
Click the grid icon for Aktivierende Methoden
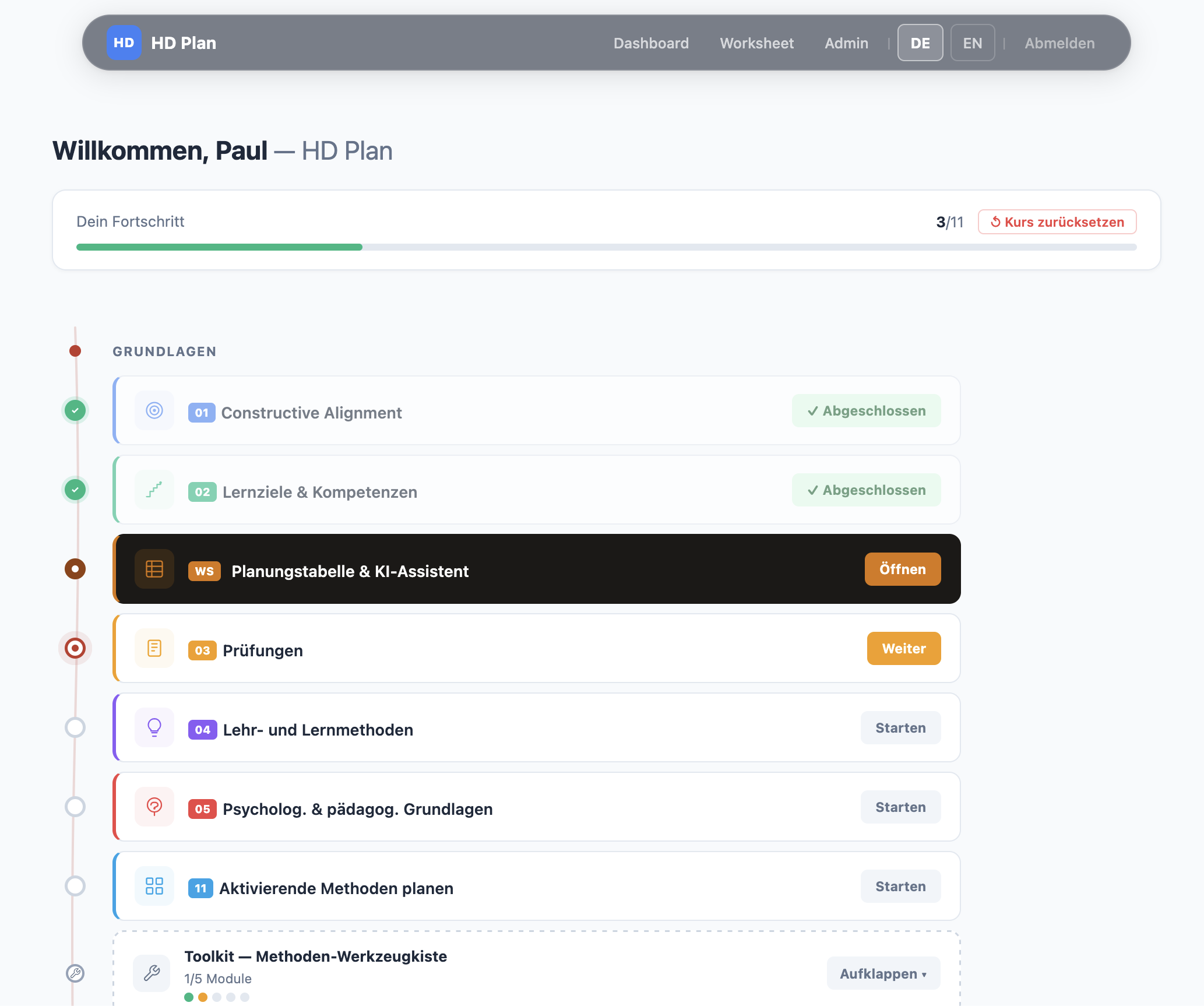[x=154, y=887]
